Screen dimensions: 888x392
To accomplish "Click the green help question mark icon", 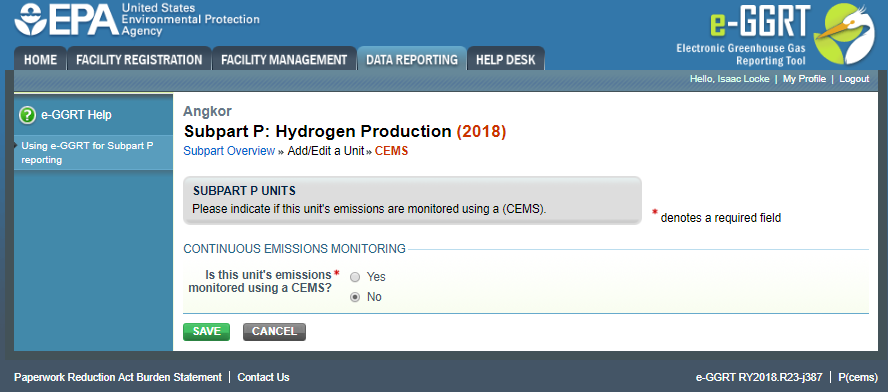I will click(x=27, y=115).
